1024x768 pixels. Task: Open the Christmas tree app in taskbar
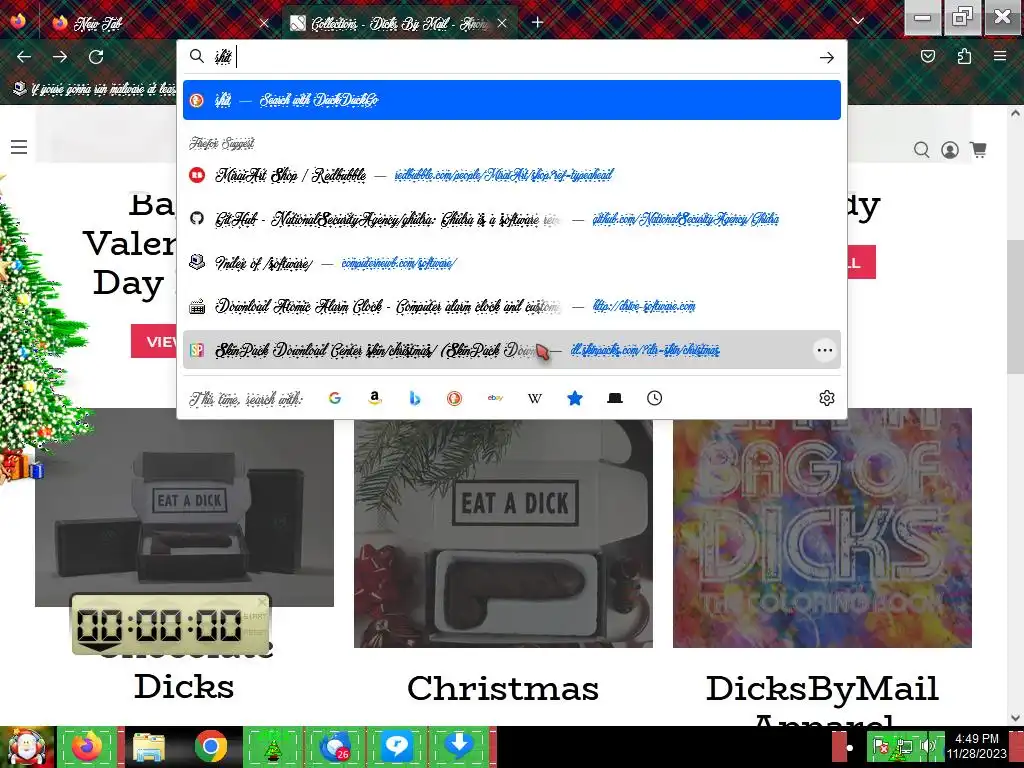point(272,747)
